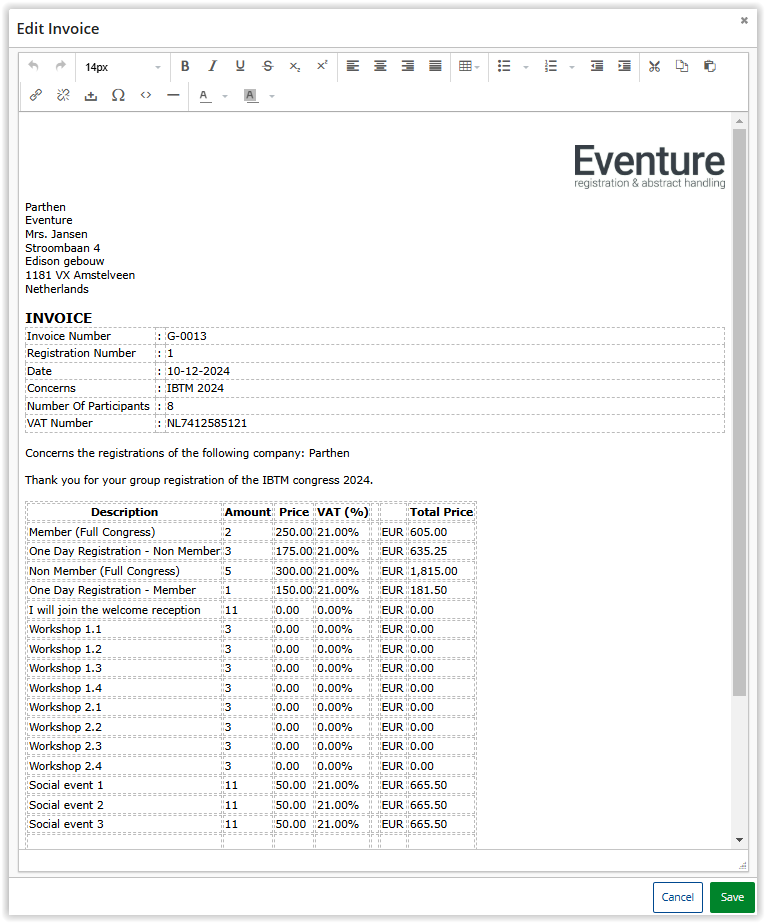Expand bullet list style options
Screen dimensions: 765x923
(x=526, y=67)
